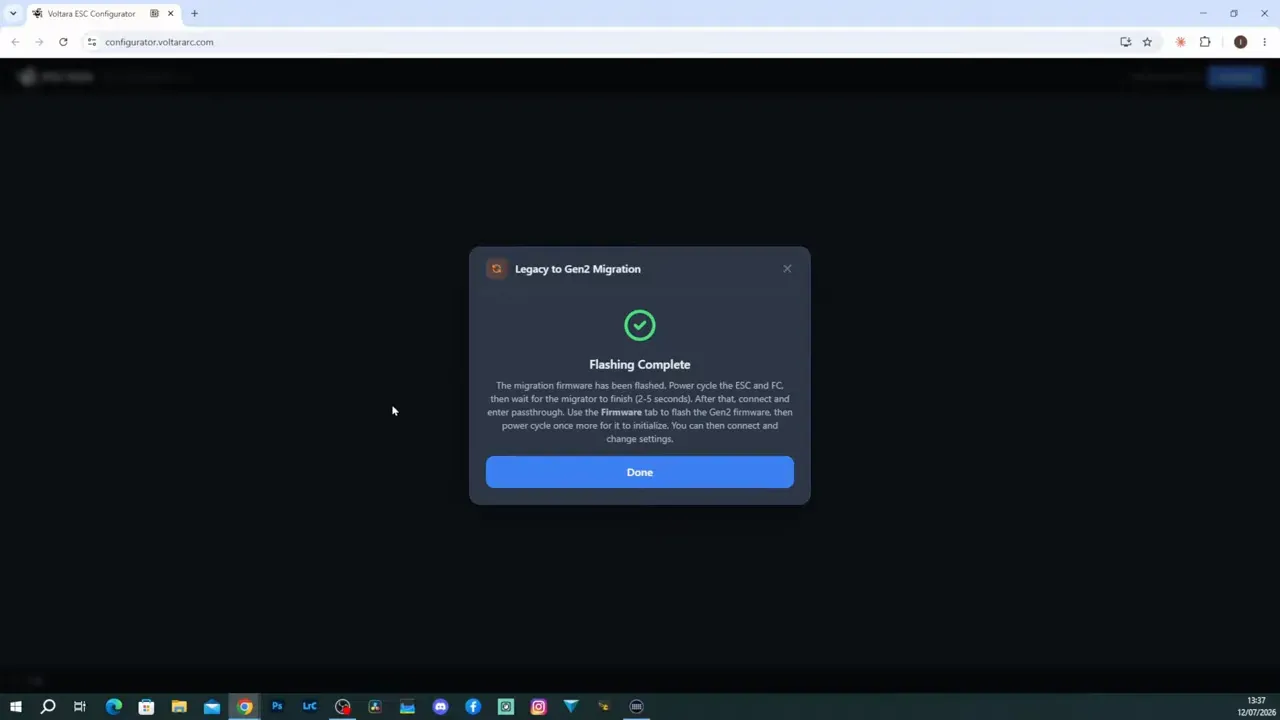Open Instagram from the taskbar
1280x720 pixels.
[x=538, y=707]
